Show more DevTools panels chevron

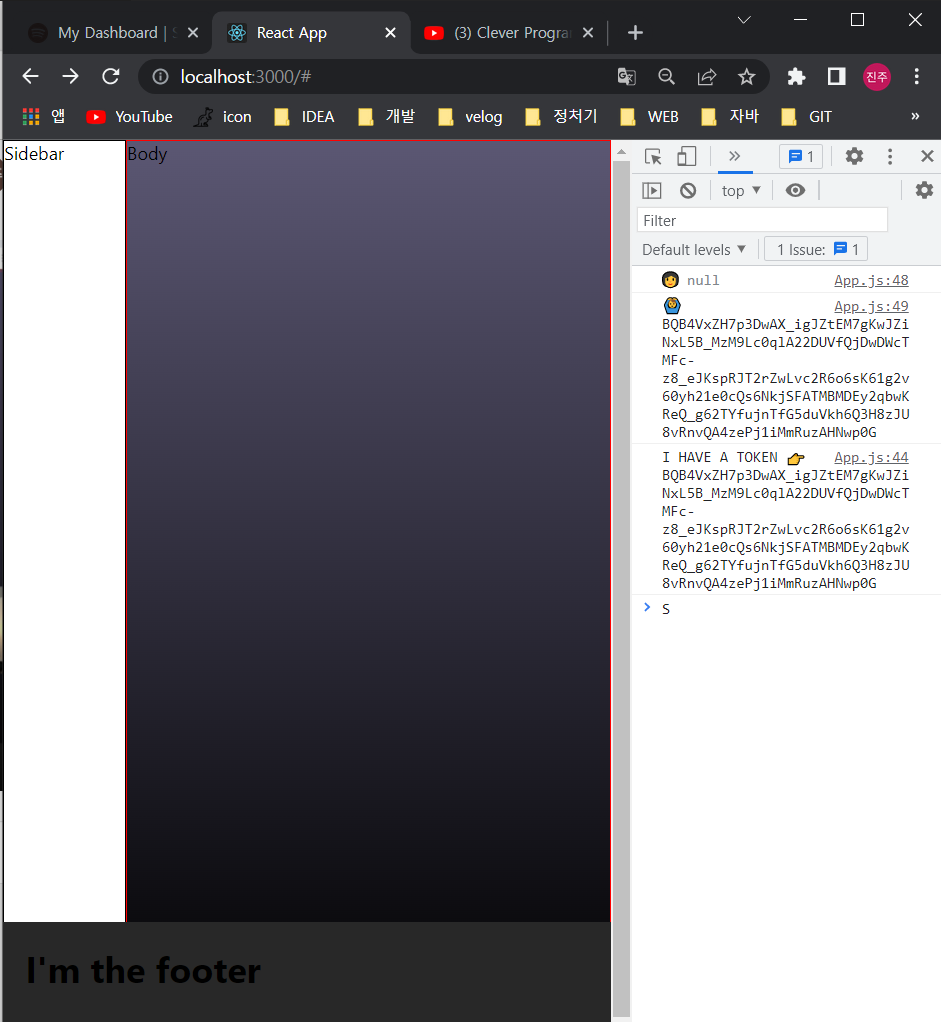click(x=734, y=156)
